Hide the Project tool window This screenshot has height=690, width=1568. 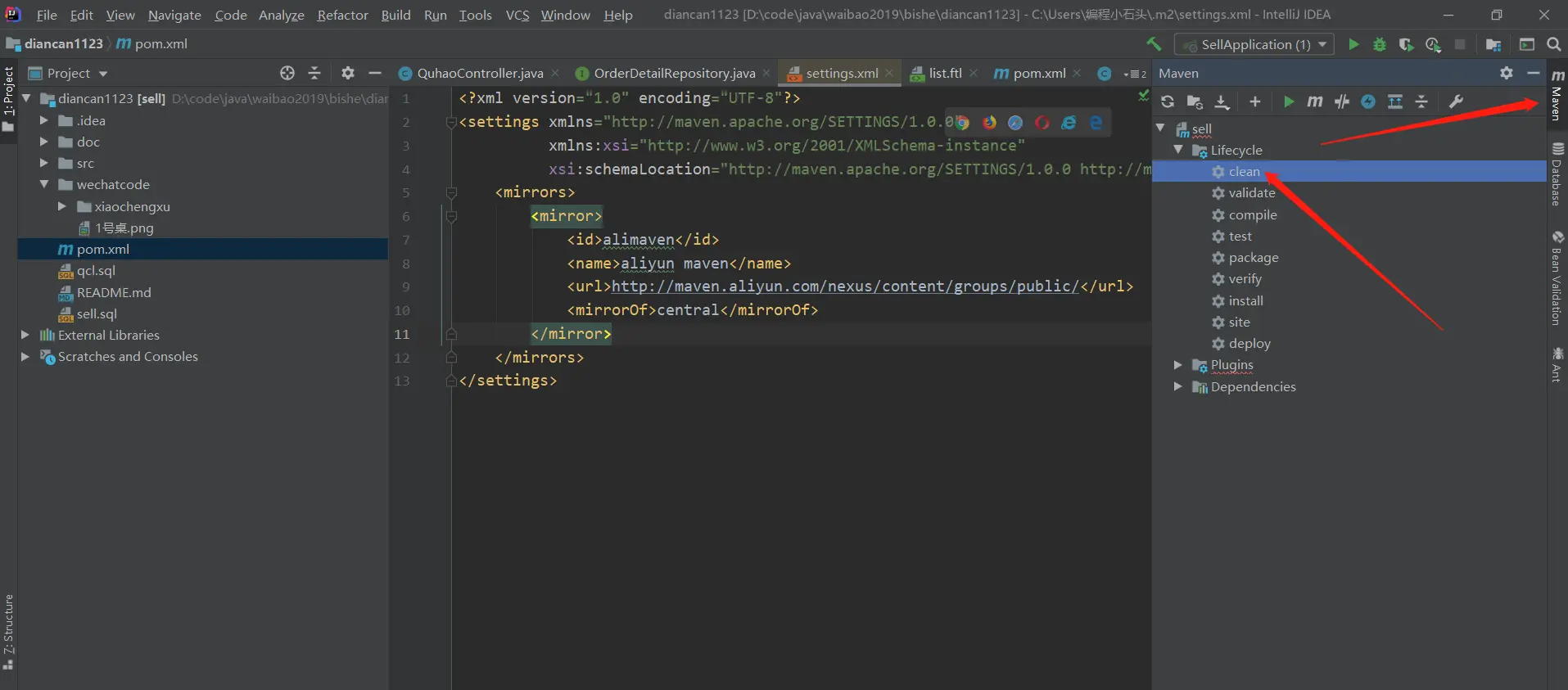[x=375, y=73]
